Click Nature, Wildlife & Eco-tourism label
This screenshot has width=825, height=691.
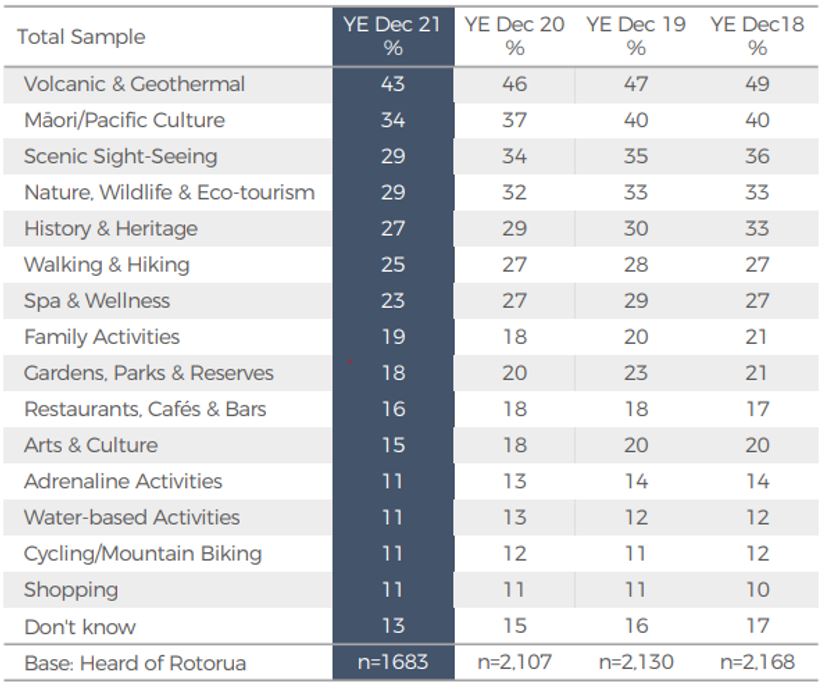(x=169, y=192)
